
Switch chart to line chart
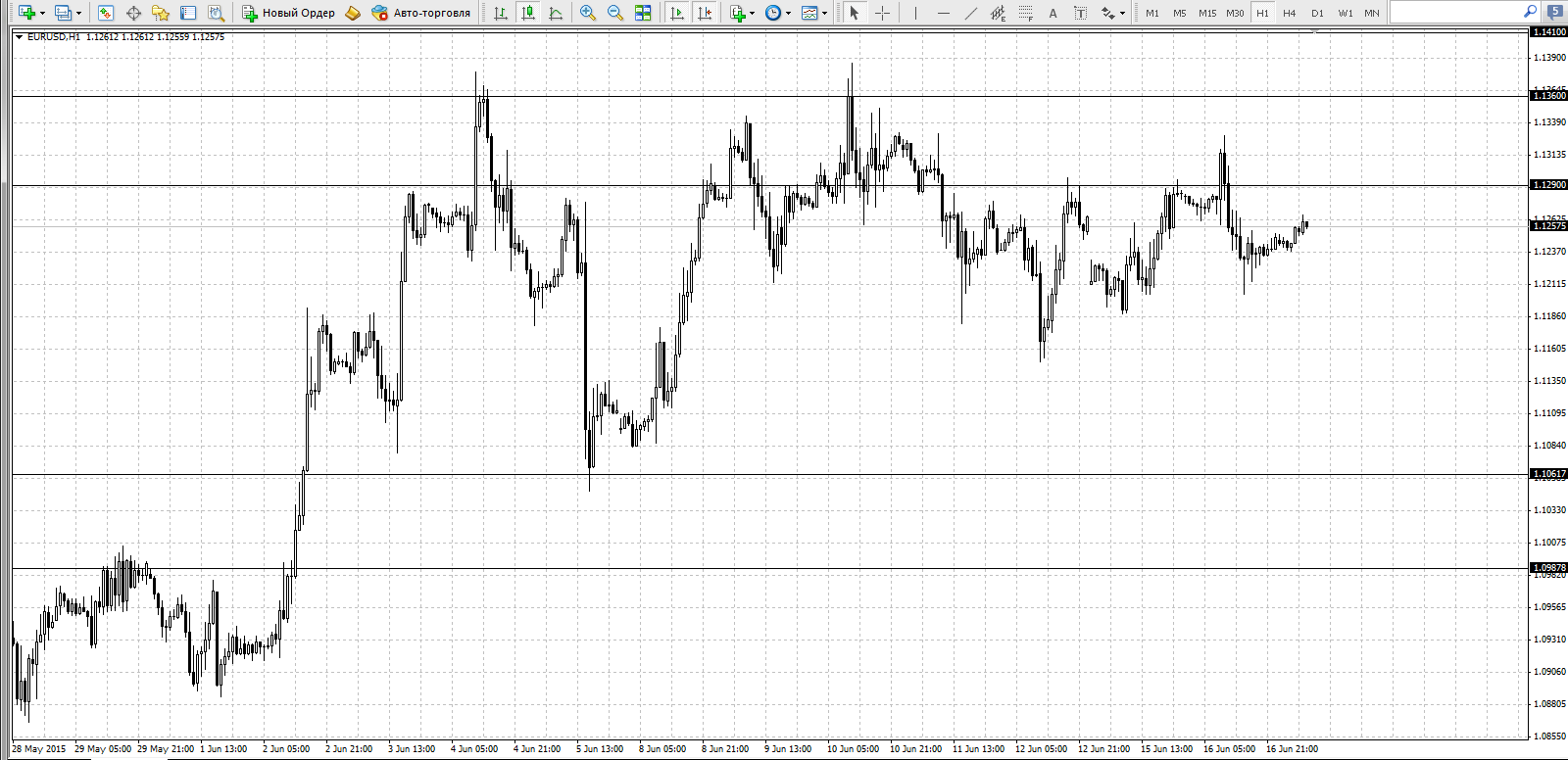[x=556, y=13]
